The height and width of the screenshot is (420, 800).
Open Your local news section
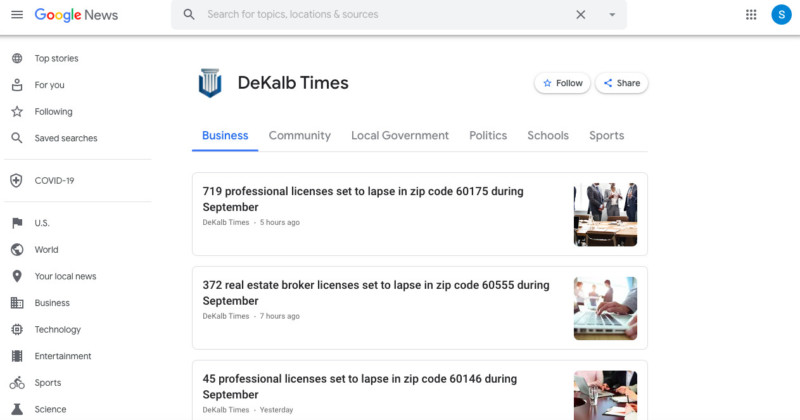coord(65,276)
